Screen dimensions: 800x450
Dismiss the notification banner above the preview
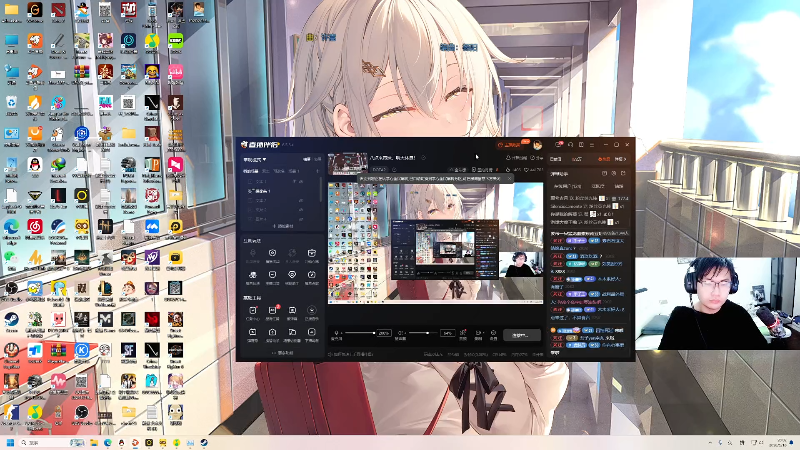(x=509, y=179)
